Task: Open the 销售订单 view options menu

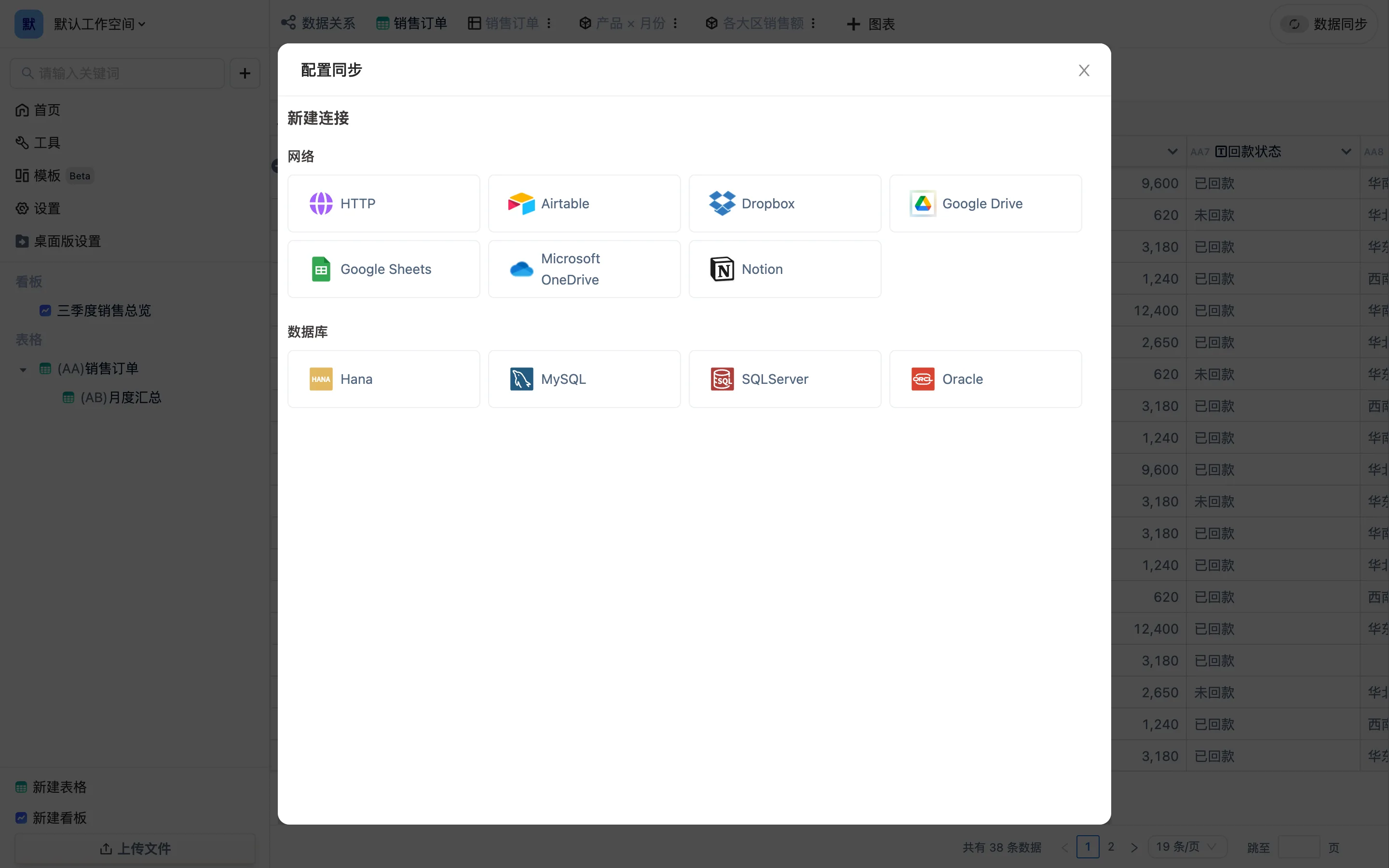Action: [x=549, y=23]
